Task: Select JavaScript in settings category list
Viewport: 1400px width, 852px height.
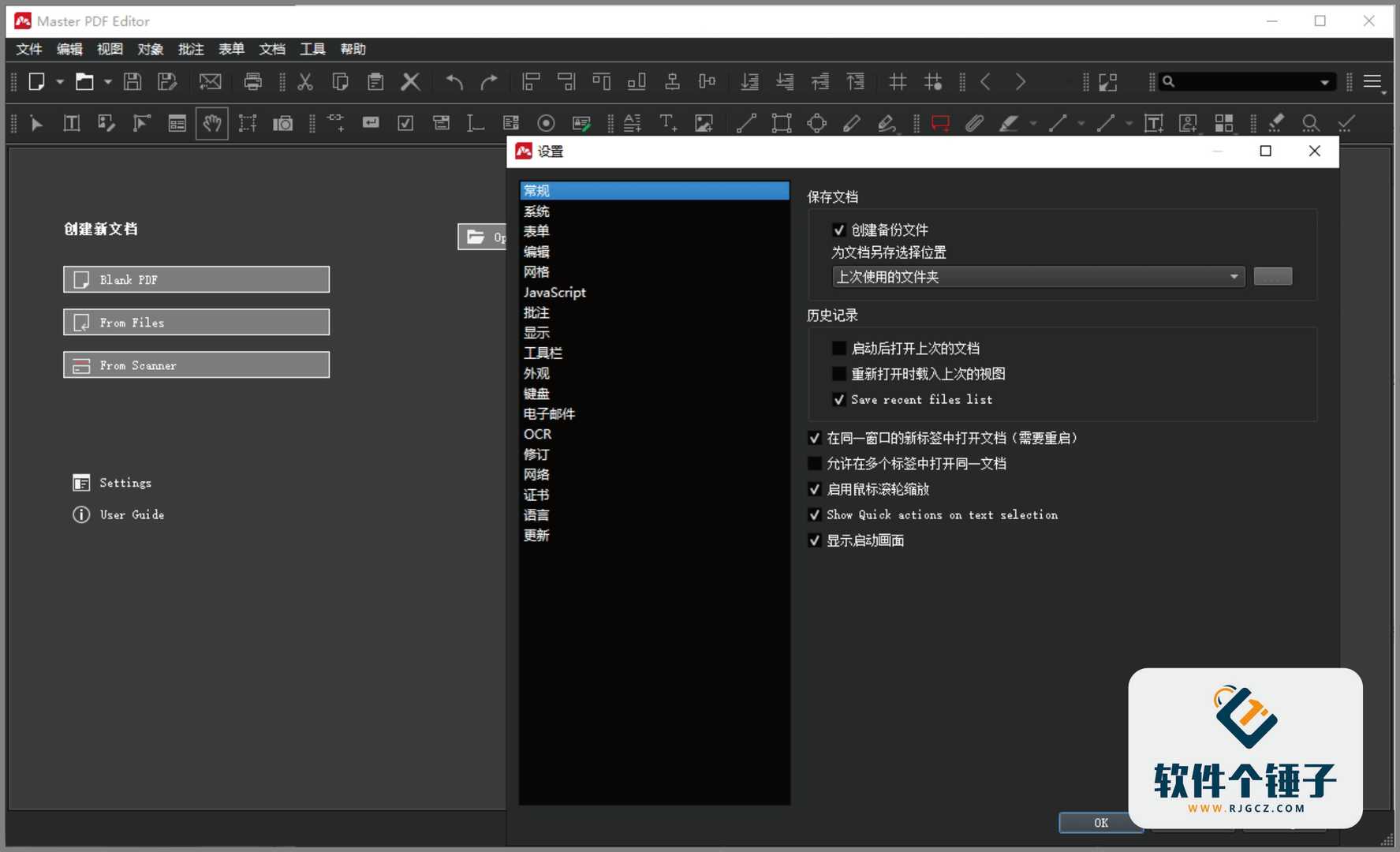Action: 655,292
